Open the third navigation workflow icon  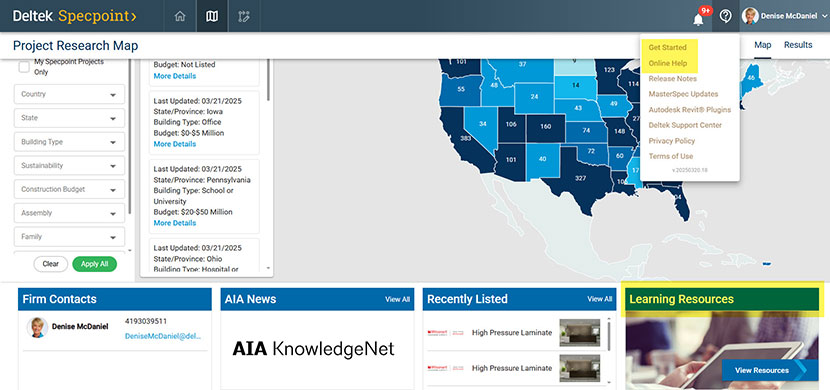pyautogui.click(x=243, y=16)
